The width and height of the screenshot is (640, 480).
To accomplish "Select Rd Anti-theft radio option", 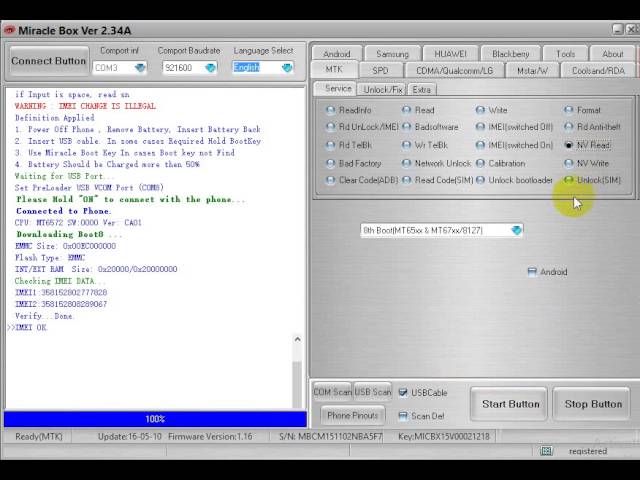I will [592, 127].
